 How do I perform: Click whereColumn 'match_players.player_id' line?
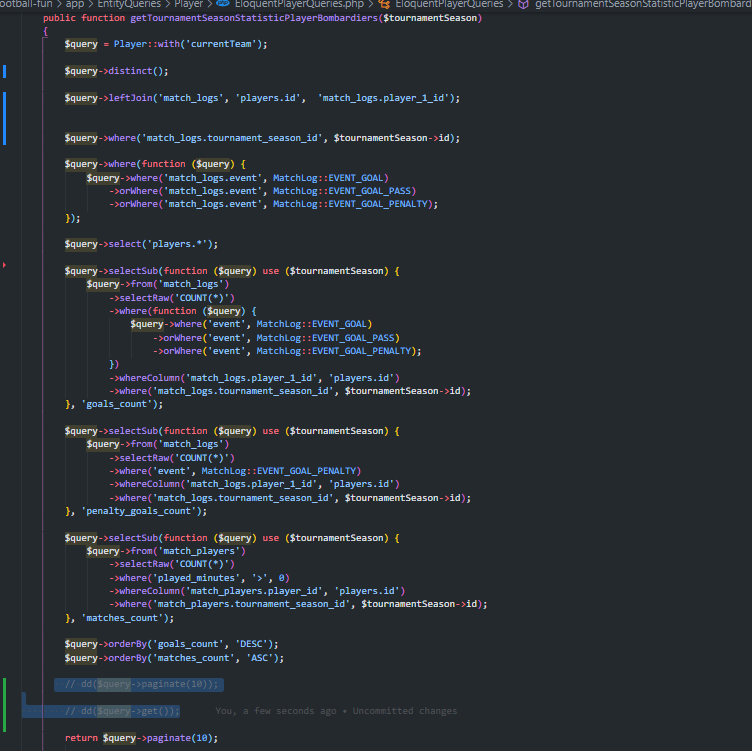click(x=257, y=591)
